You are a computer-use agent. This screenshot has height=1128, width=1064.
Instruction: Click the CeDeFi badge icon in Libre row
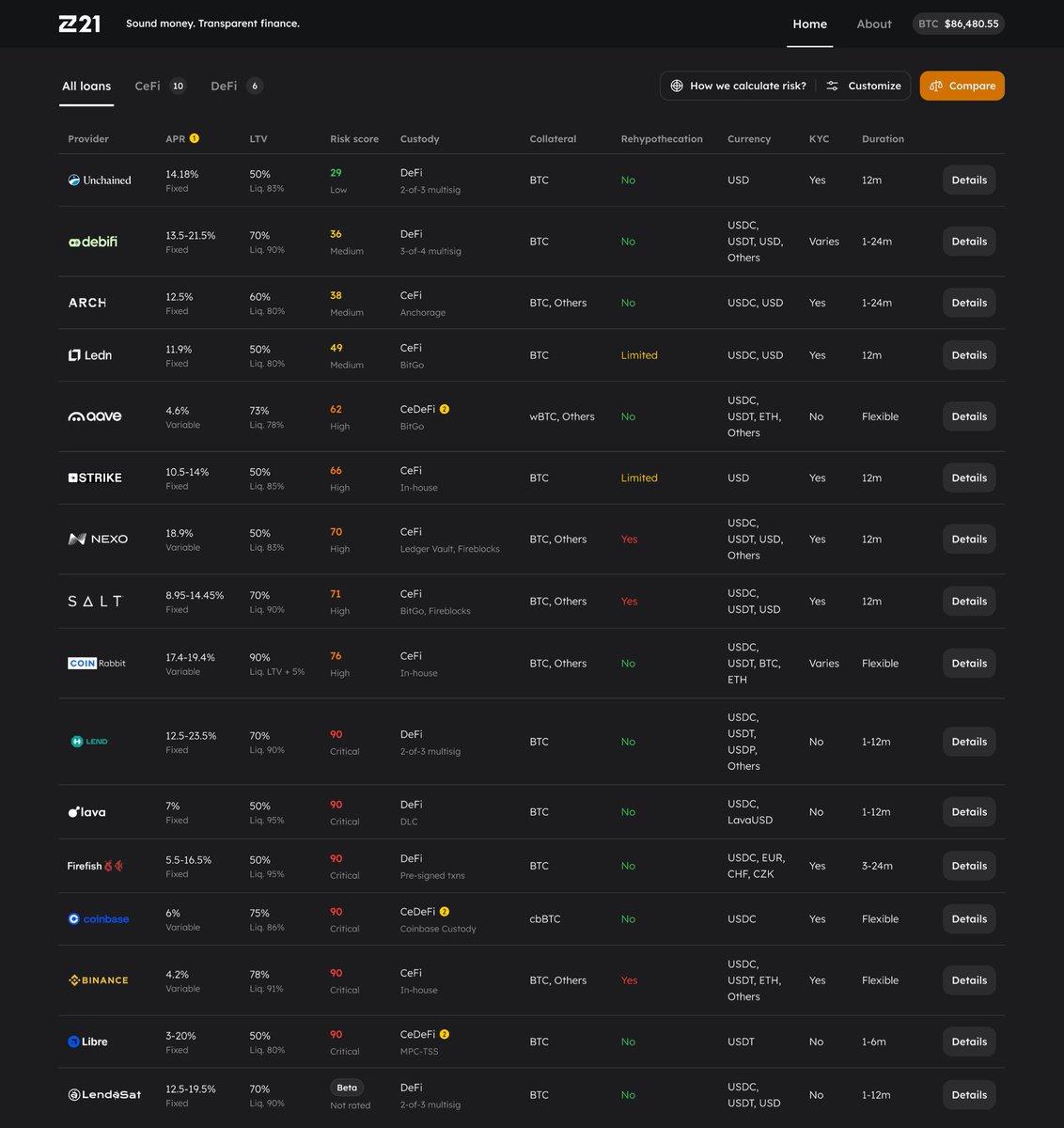click(x=445, y=1034)
